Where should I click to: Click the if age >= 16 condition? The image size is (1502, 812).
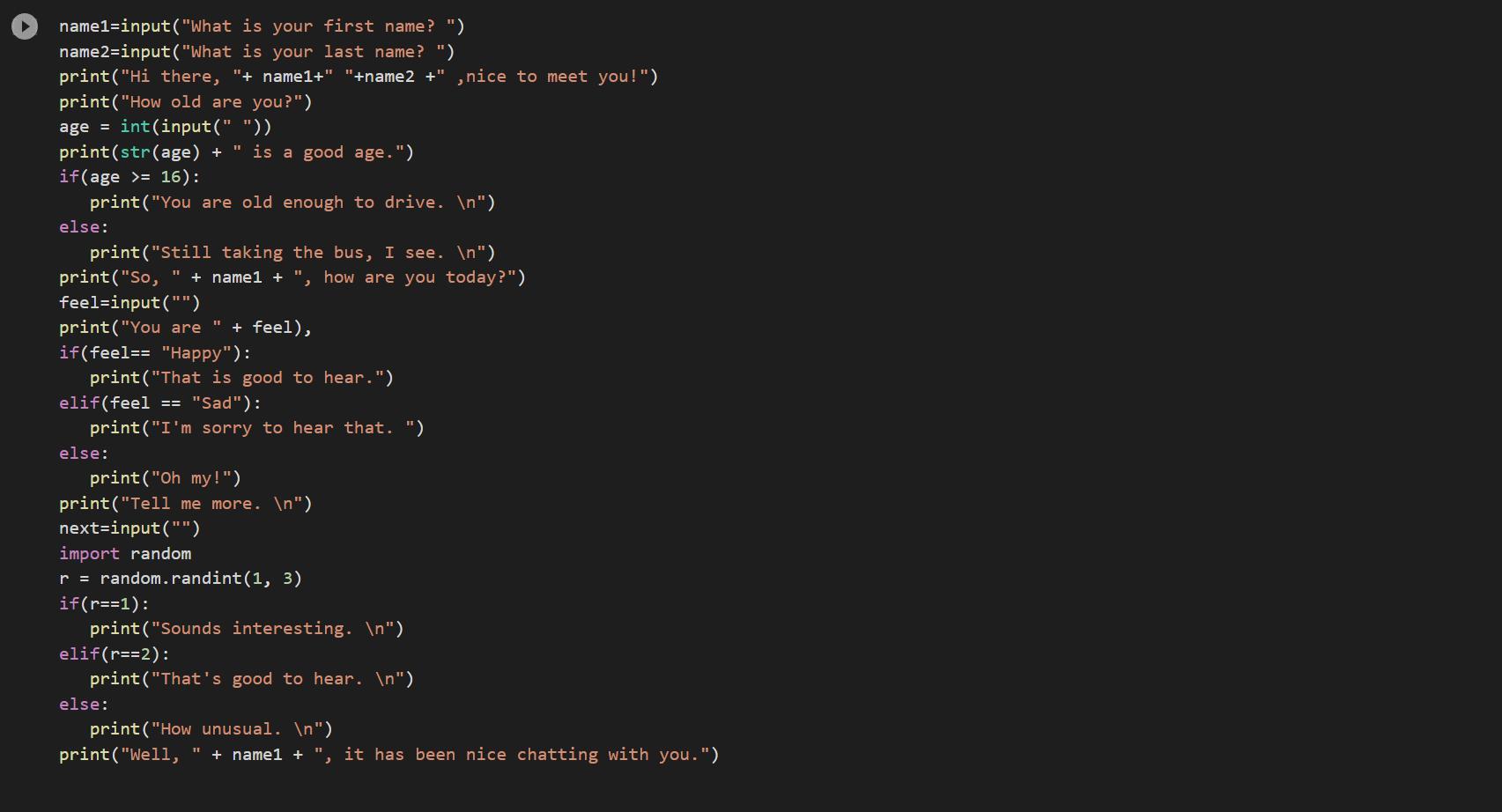pyautogui.click(x=129, y=177)
